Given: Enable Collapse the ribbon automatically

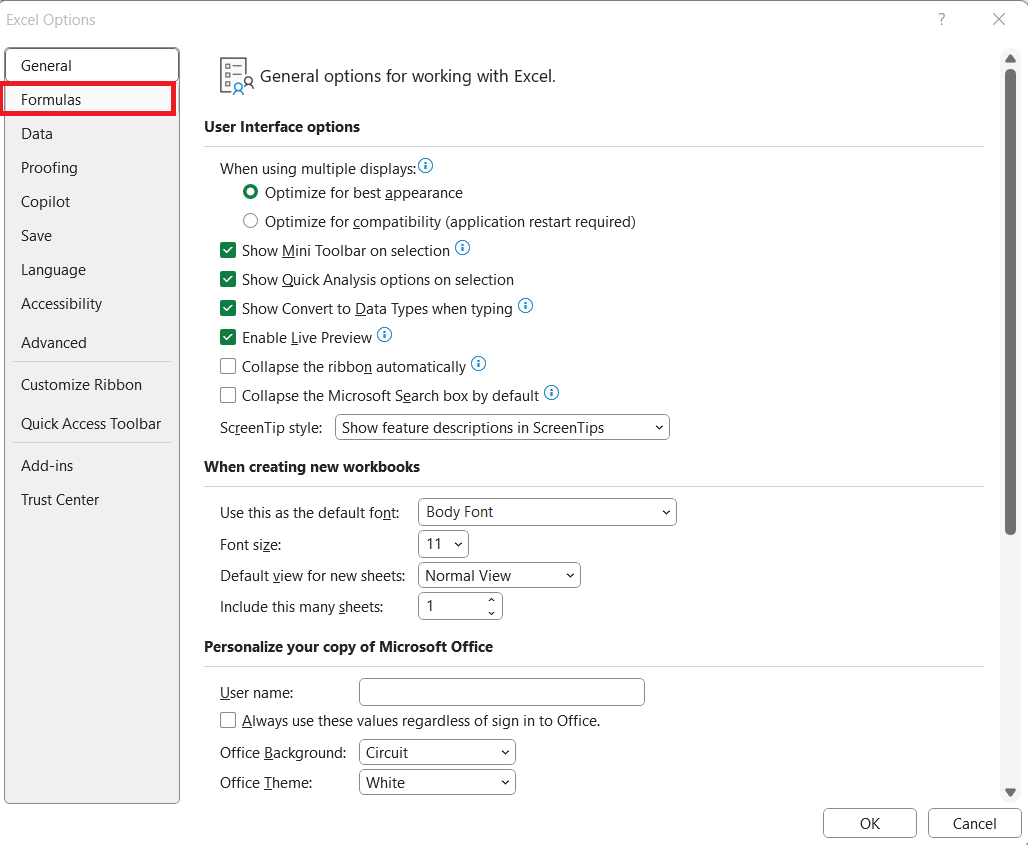Looking at the screenshot, I should pyautogui.click(x=227, y=366).
